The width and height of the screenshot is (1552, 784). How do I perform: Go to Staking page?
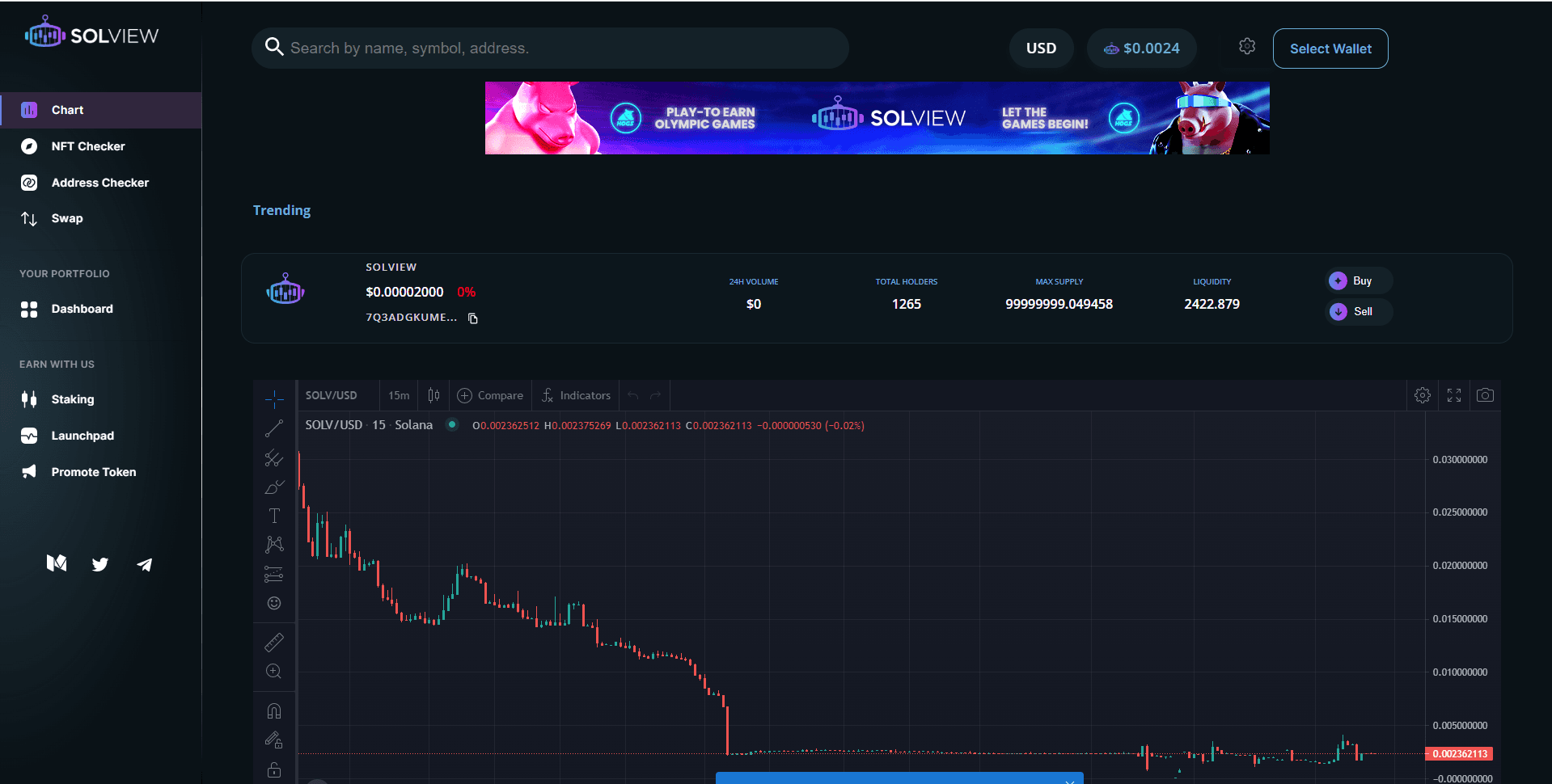click(73, 399)
